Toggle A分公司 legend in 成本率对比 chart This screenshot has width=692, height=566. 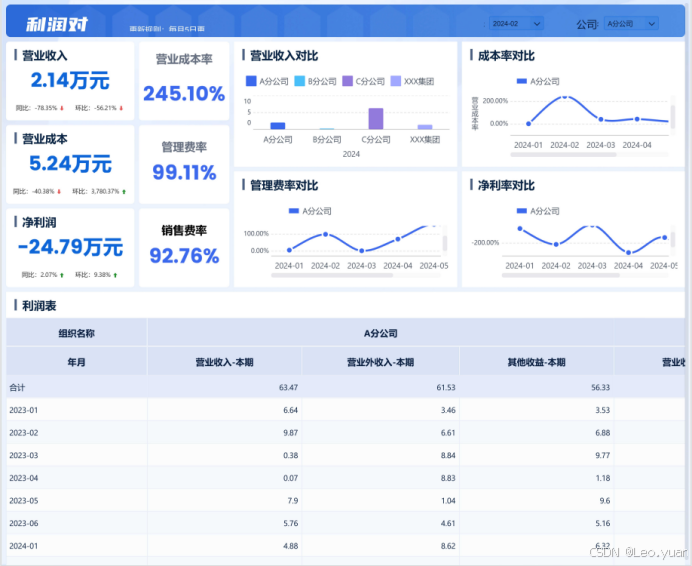538,81
